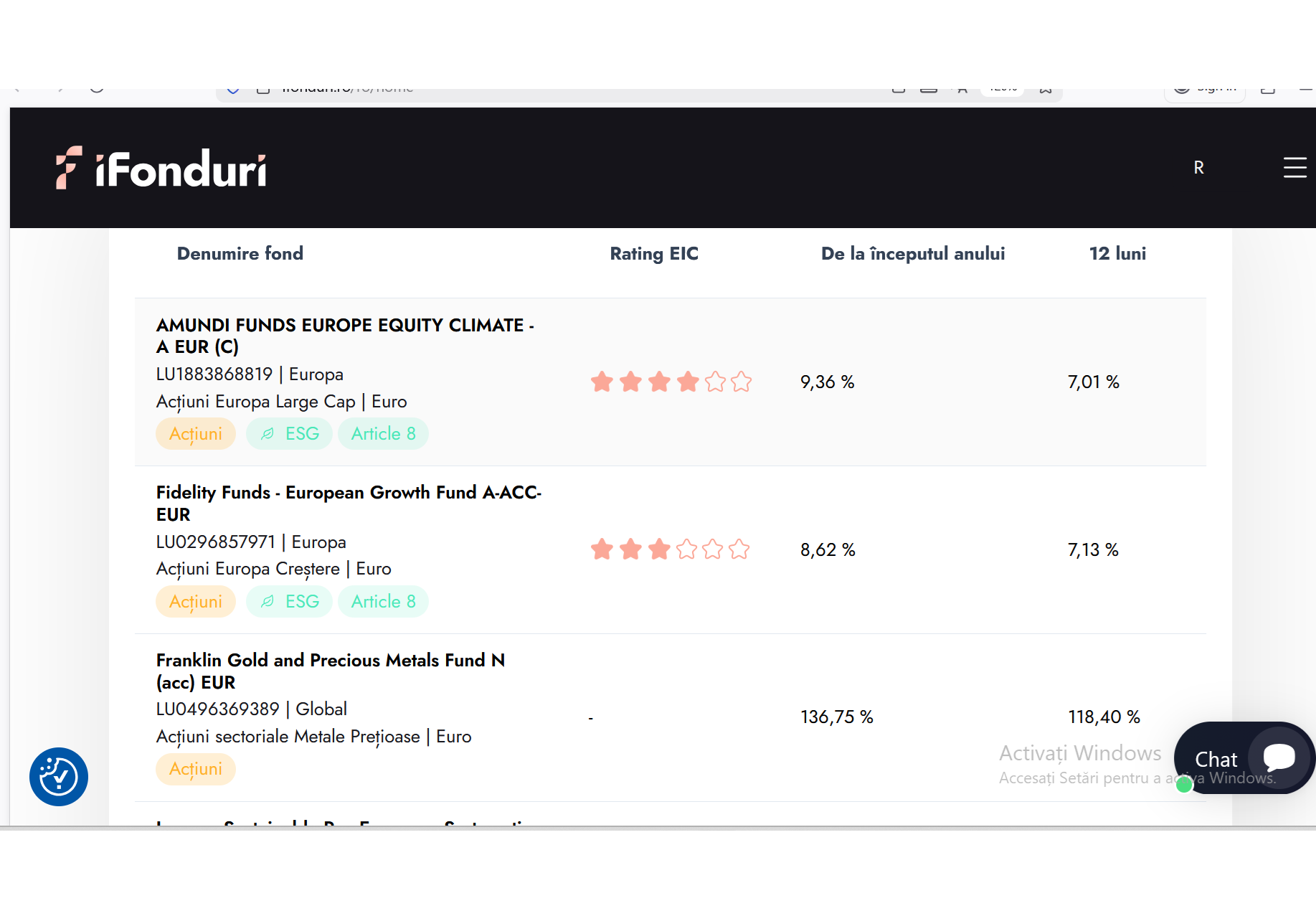Image resolution: width=1316 pixels, height=921 pixels.
Task: Open Franklin Gold and Precious Metals Fund
Action: [331, 671]
